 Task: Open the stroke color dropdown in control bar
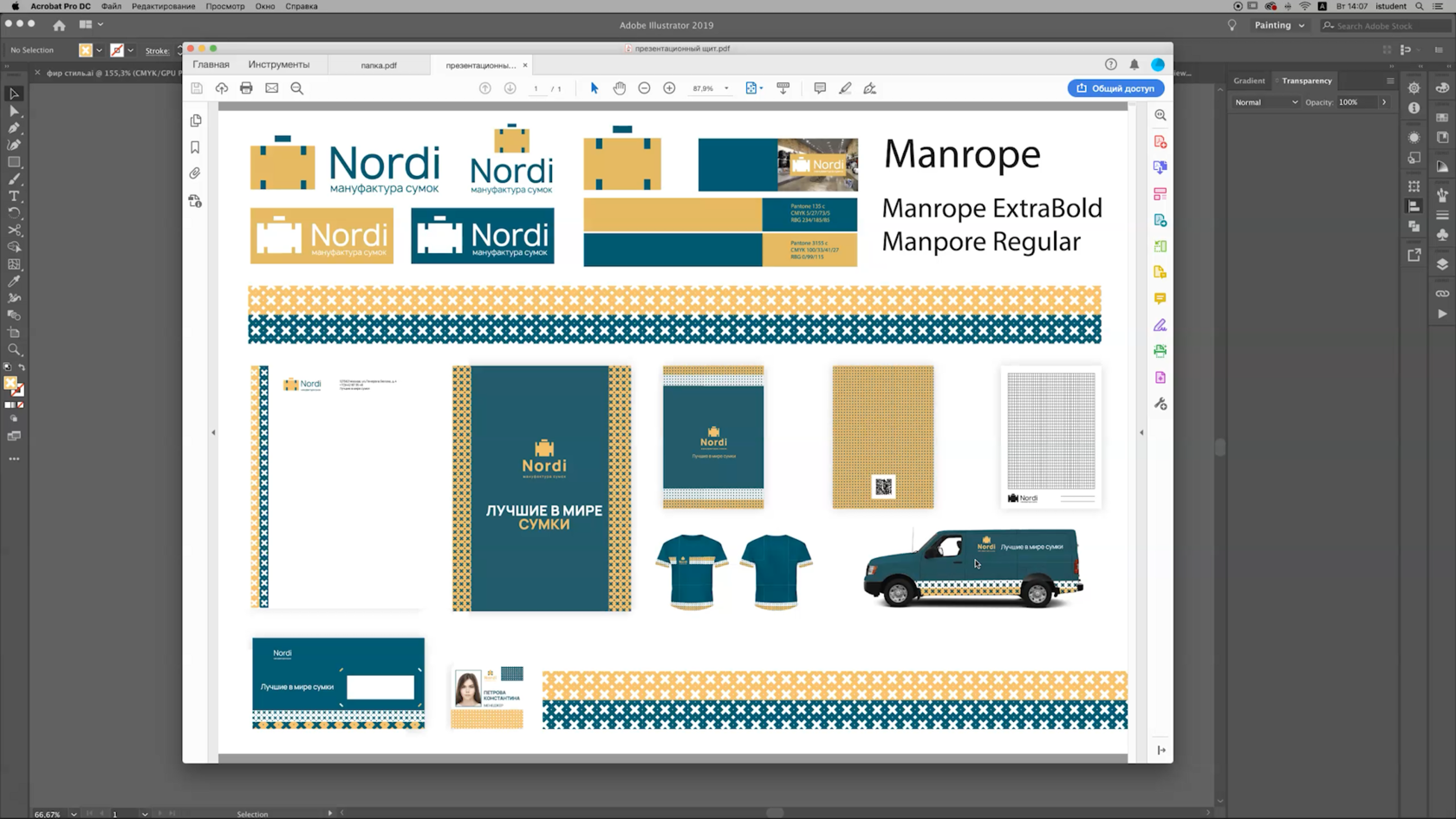point(131,50)
